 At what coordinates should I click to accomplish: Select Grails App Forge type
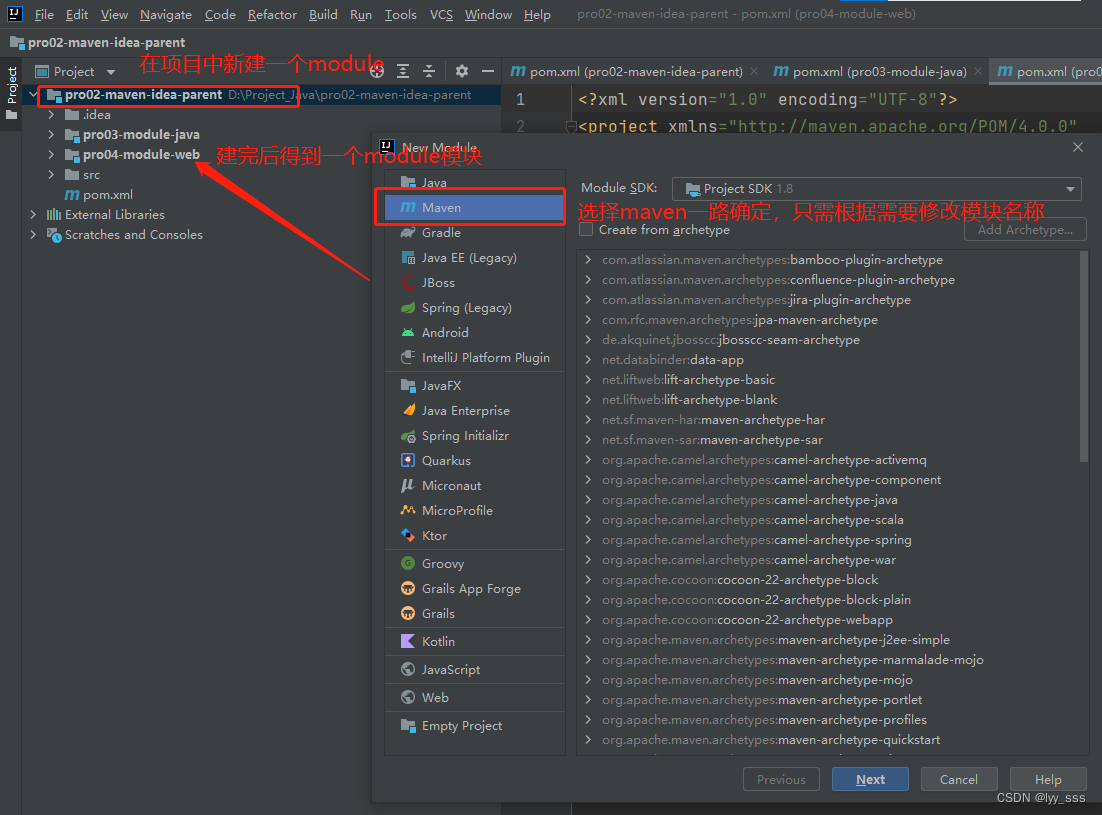pyautogui.click(x=475, y=589)
